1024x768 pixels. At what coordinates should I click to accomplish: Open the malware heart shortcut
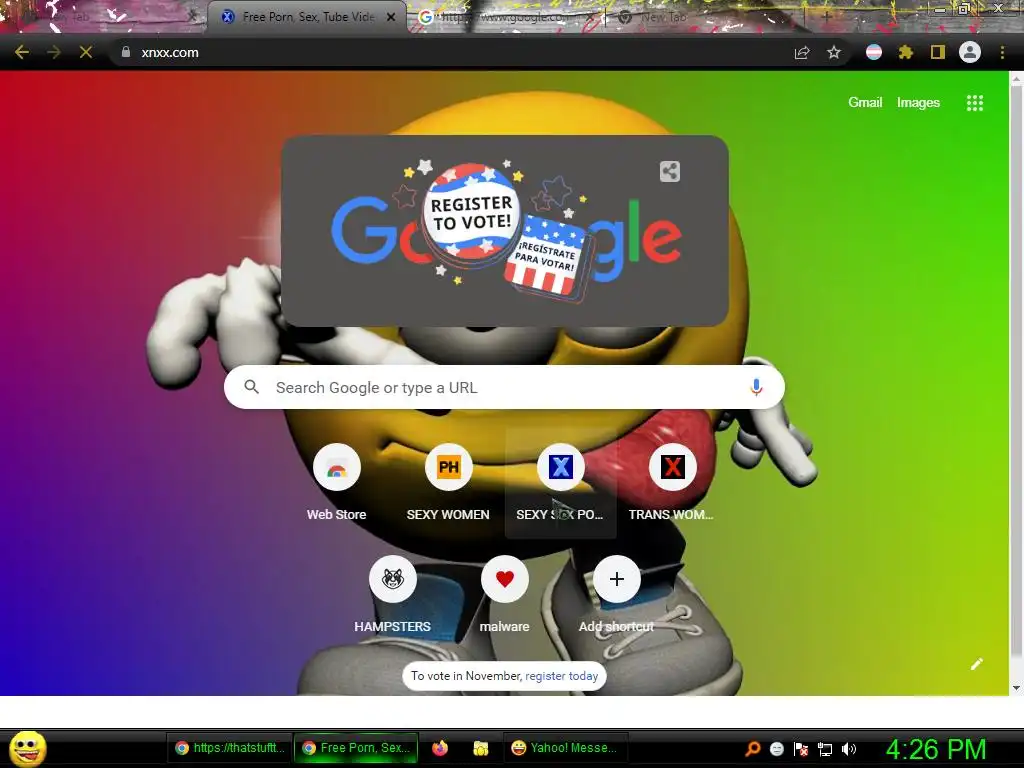pos(505,594)
